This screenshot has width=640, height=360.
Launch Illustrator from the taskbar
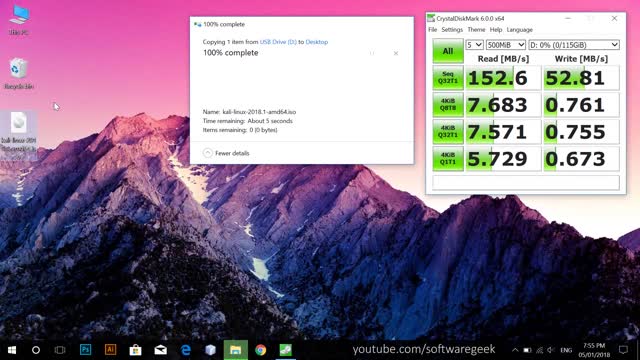(x=110, y=350)
